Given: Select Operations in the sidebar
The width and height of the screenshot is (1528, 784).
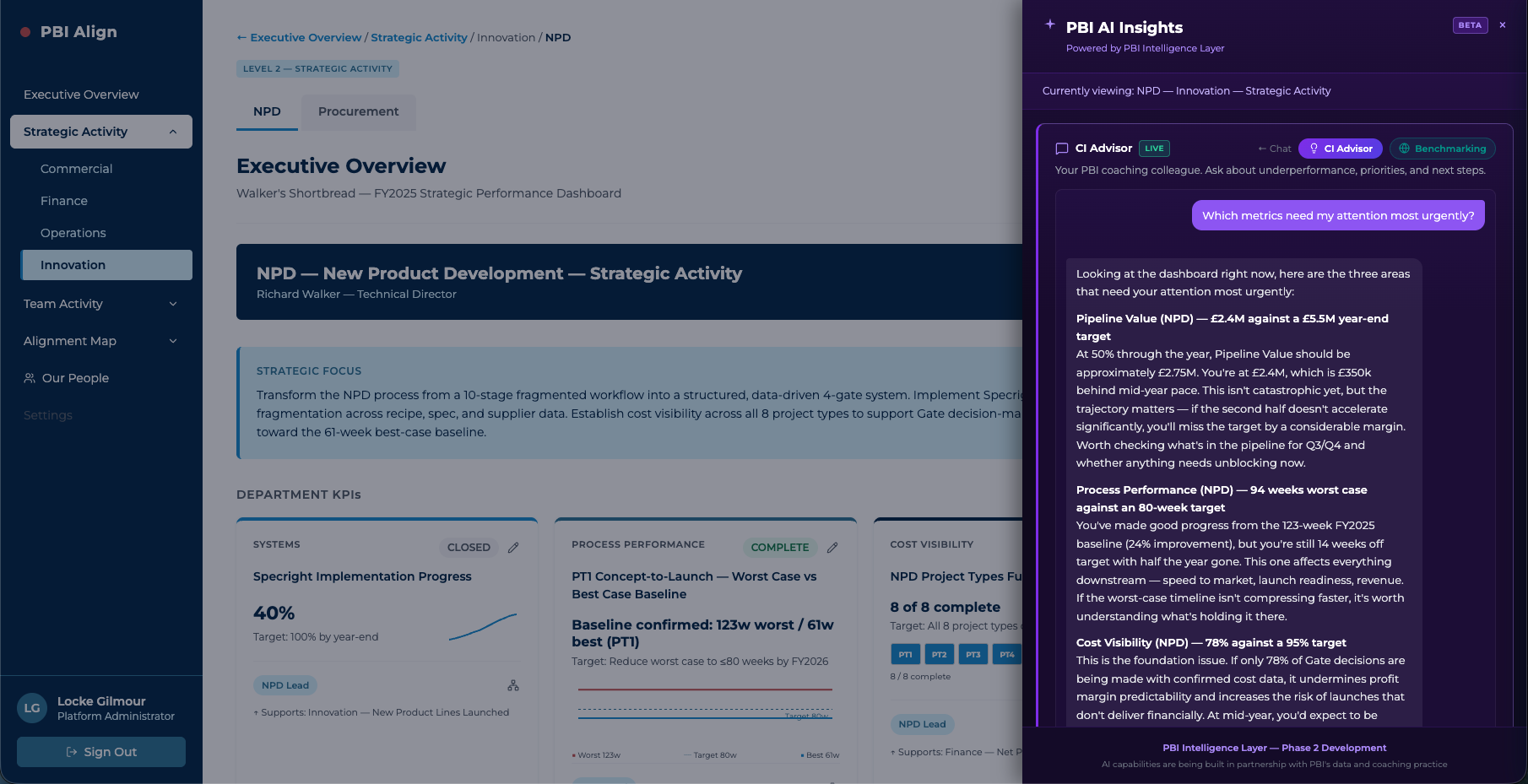Looking at the screenshot, I should pos(73,233).
